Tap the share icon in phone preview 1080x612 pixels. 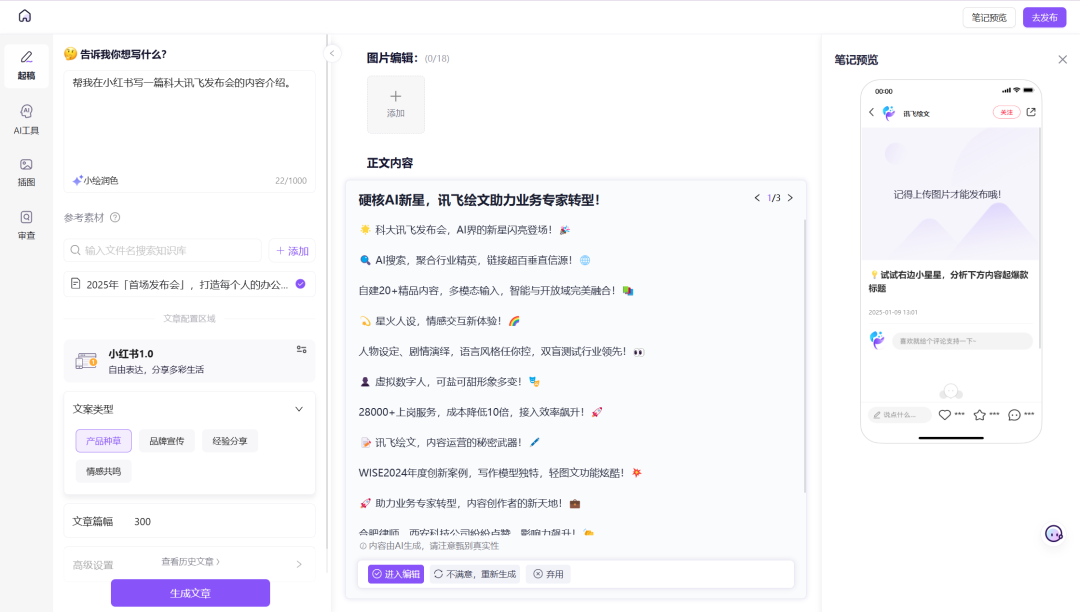[x=1031, y=112]
